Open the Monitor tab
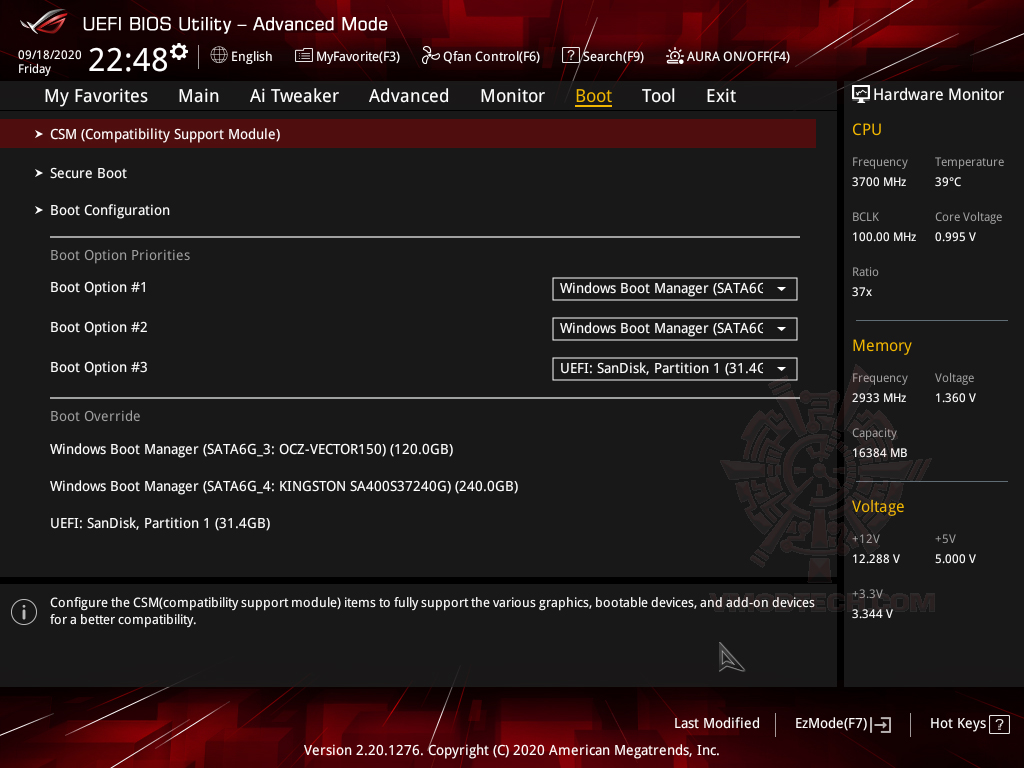 [x=512, y=96]
